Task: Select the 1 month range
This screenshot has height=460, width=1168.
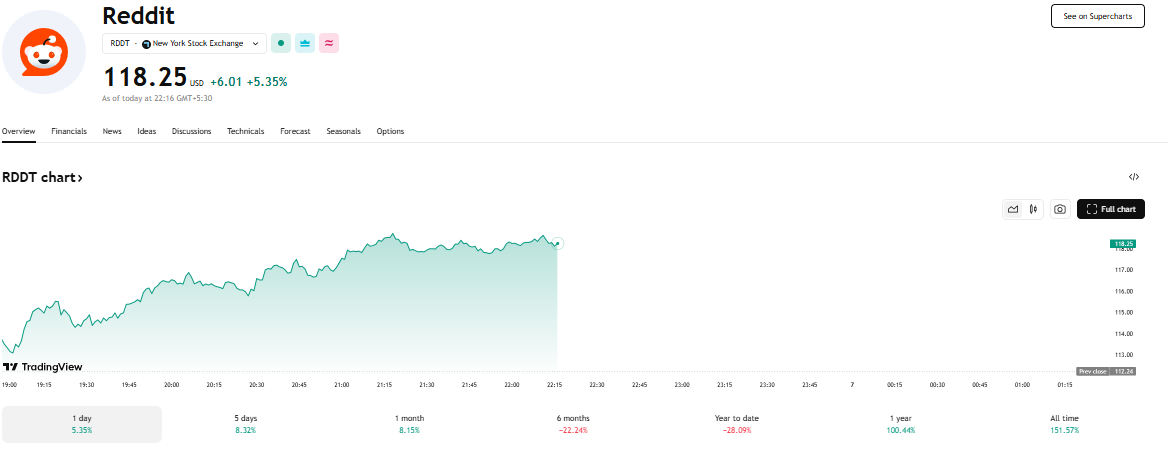Action: click(409, 424)
